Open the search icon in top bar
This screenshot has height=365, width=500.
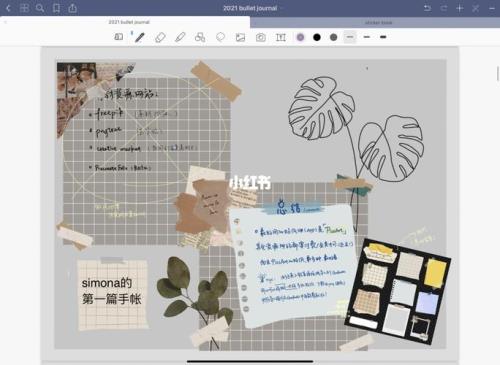click(40, 8)
